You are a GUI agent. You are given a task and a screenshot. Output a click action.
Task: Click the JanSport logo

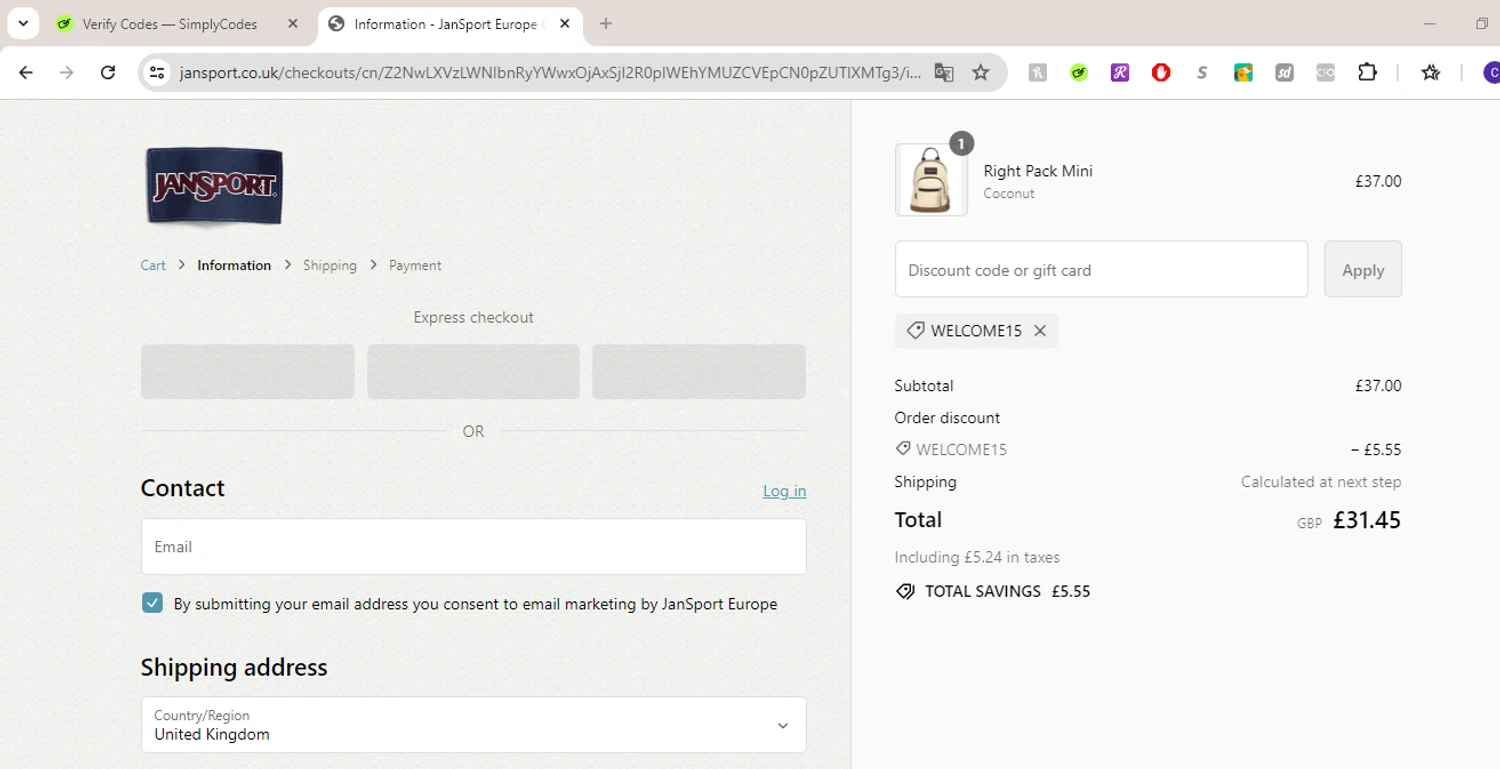point(214,186)
